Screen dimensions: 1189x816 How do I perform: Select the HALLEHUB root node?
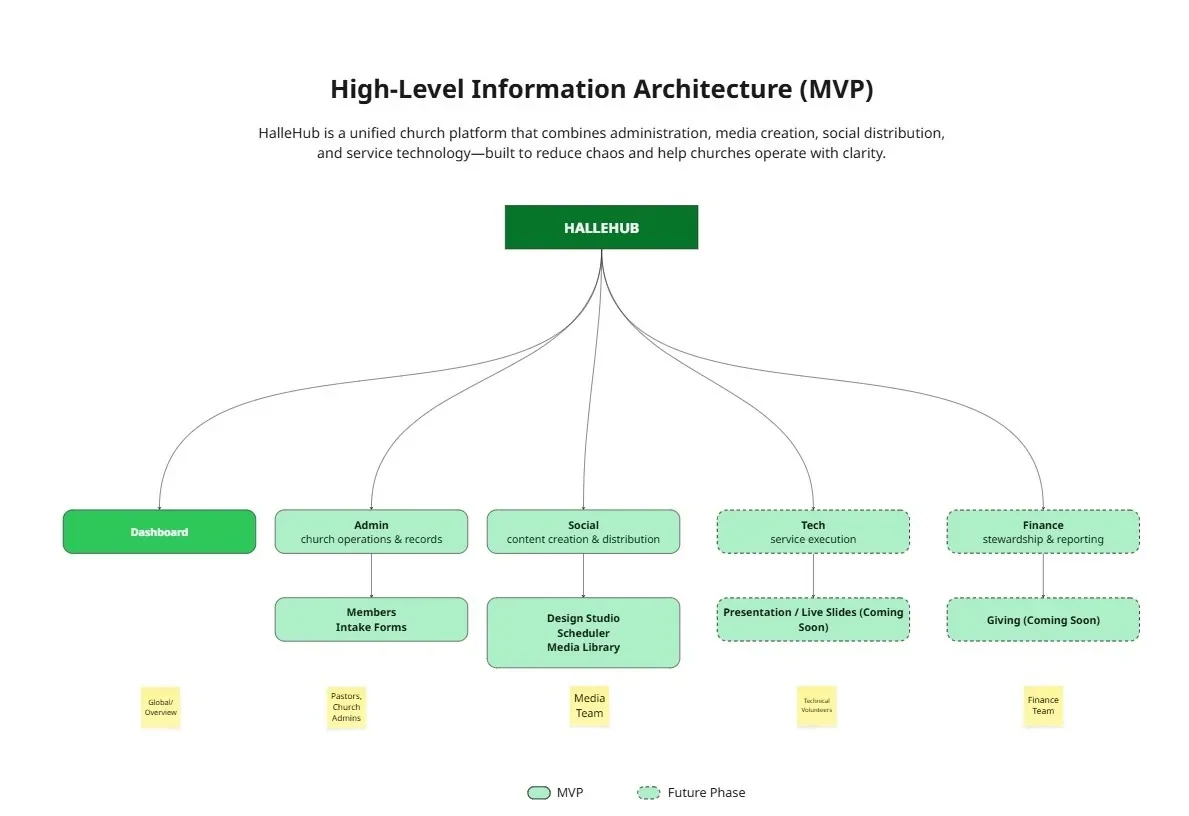601,227
